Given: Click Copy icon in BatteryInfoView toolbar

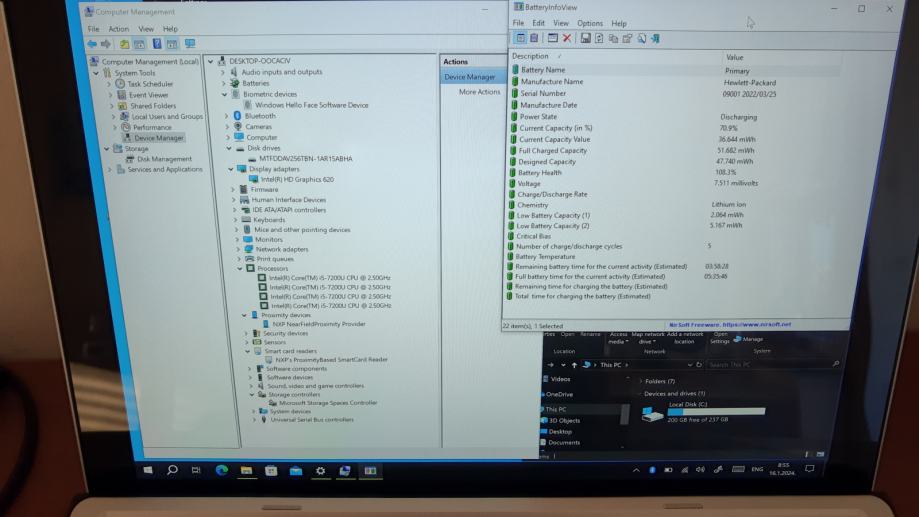Looking at the screenshot, I should point(613,38).
